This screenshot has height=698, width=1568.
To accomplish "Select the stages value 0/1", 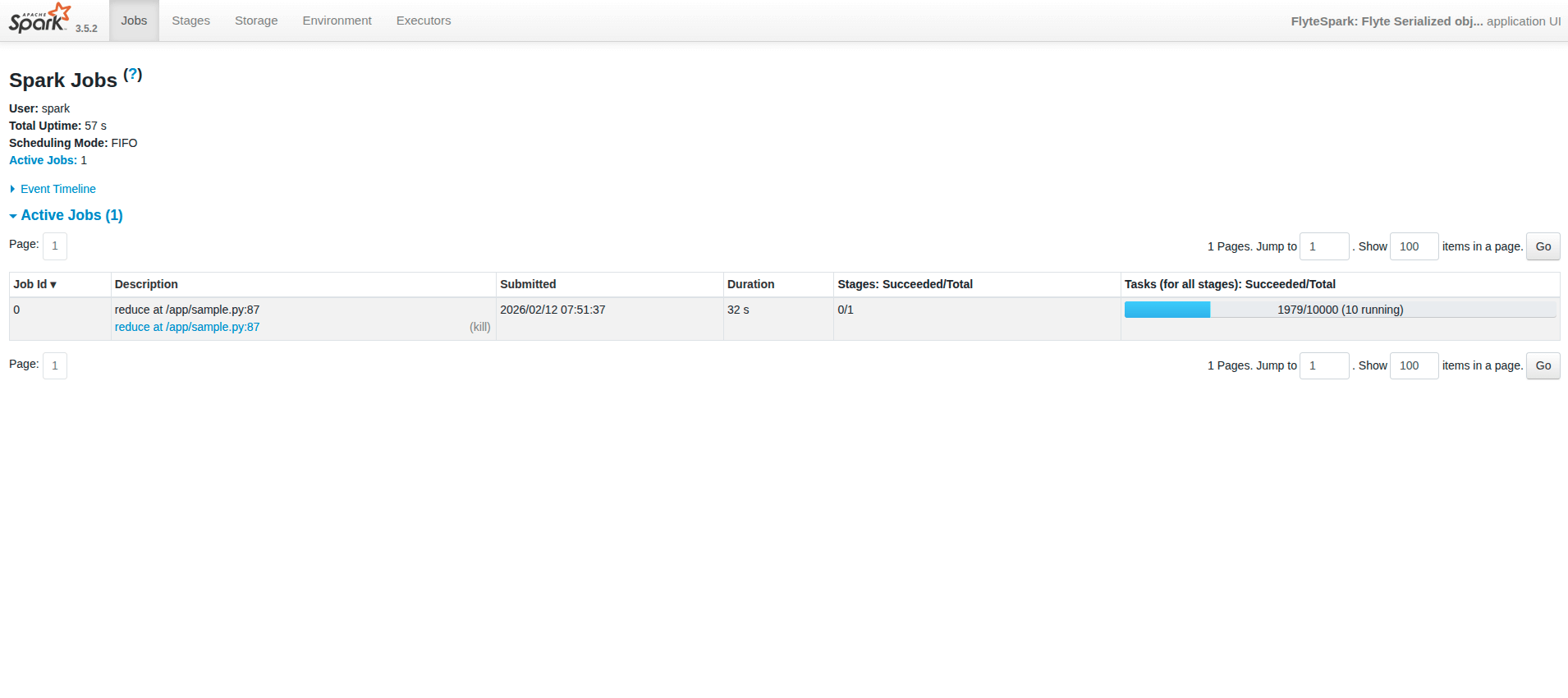I will pos(846,310).
